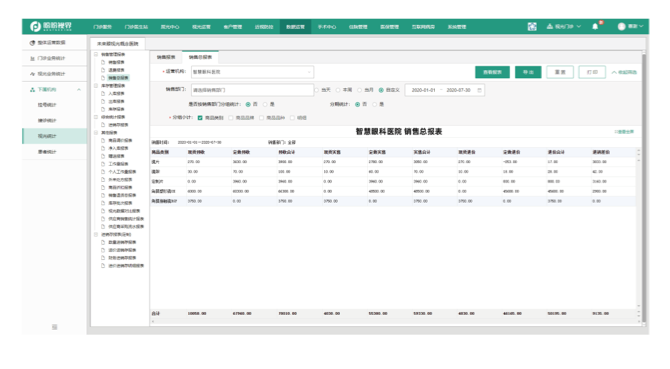The height and width of the screenshot is (369, 670).
Task: Collapse the 销售管理报表 tree node
Action: point(96,54)
